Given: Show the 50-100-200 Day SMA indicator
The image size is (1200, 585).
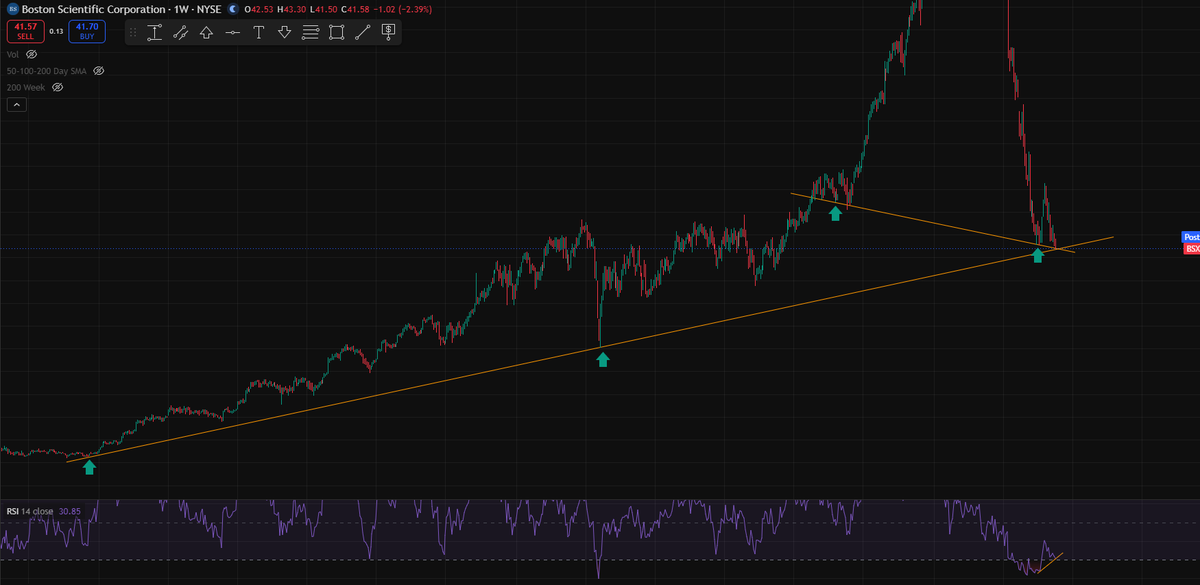Looking at the screenshot, I should (99, 71).
